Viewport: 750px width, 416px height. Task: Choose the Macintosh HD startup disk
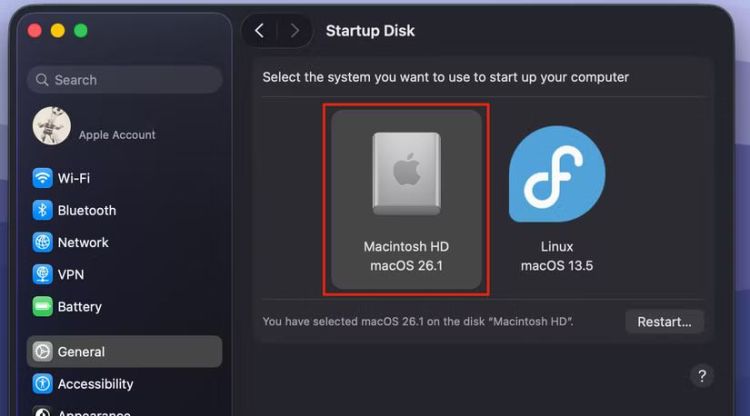(406, 200)
